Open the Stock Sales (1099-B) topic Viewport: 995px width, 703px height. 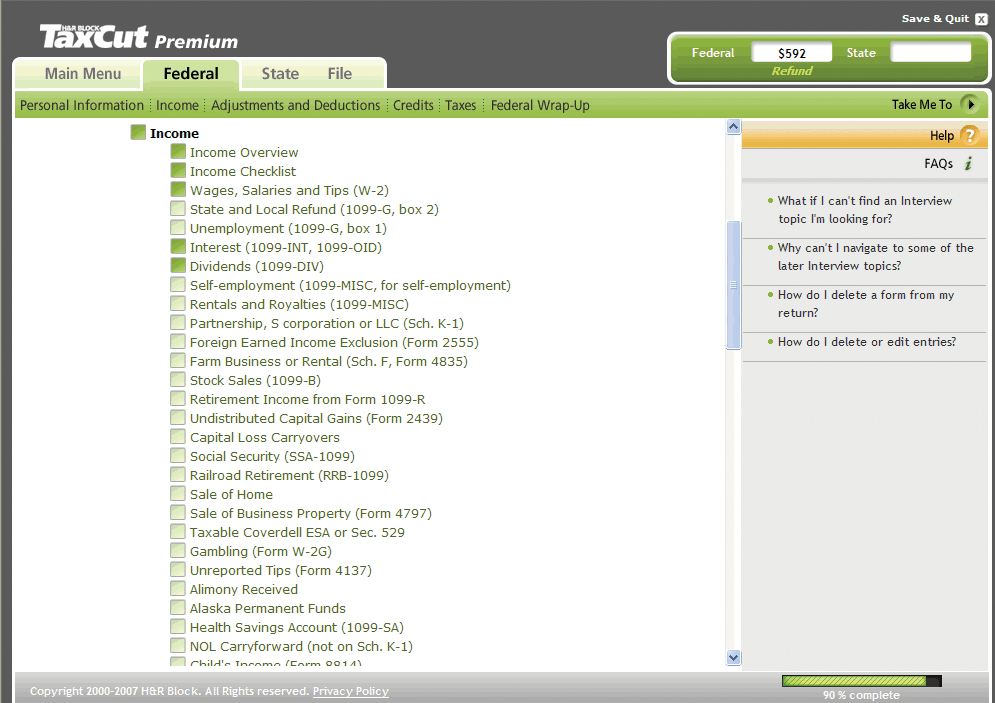point(255,381)
